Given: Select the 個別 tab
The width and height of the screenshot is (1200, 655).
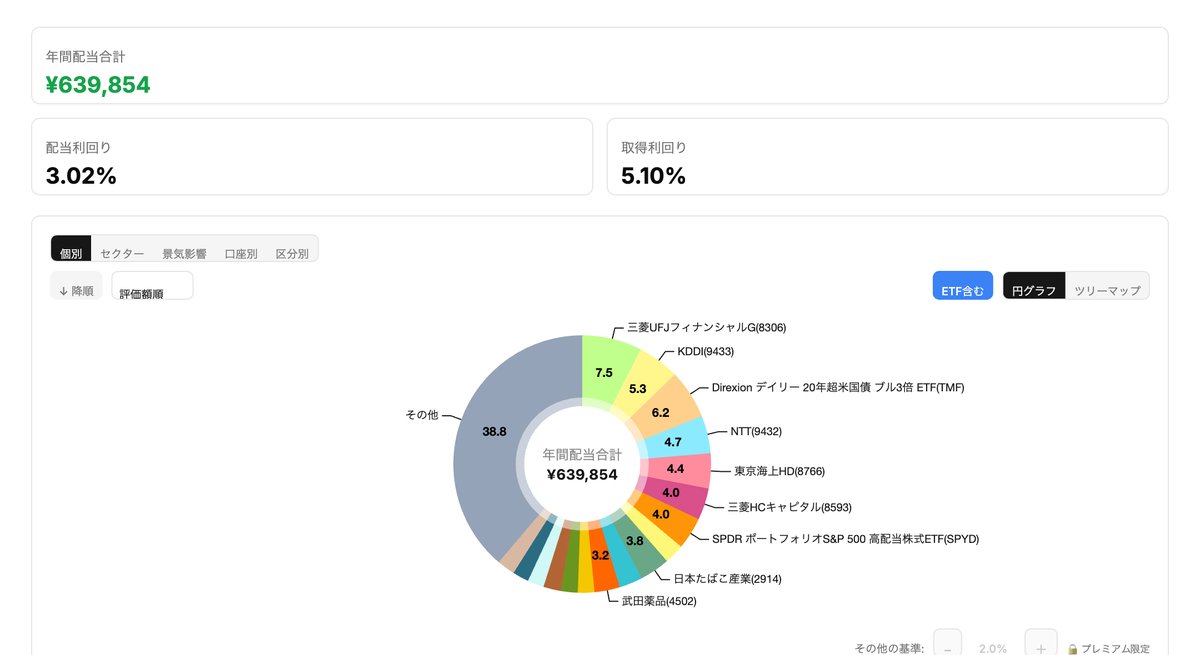Looking at the screenshot, I should click(71, 249).
